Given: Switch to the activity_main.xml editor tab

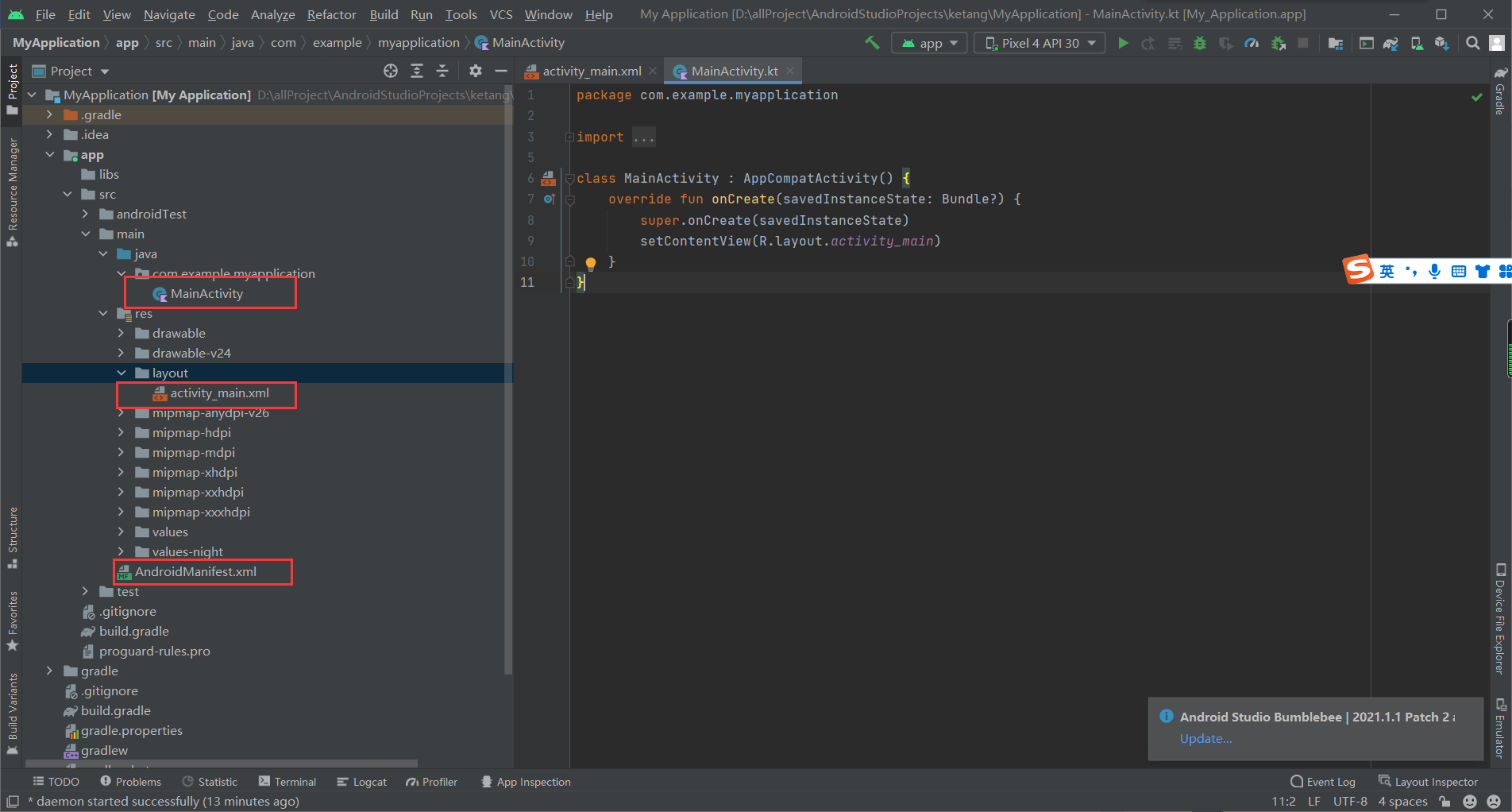Looking at the screenshot, I should [591, 71].
